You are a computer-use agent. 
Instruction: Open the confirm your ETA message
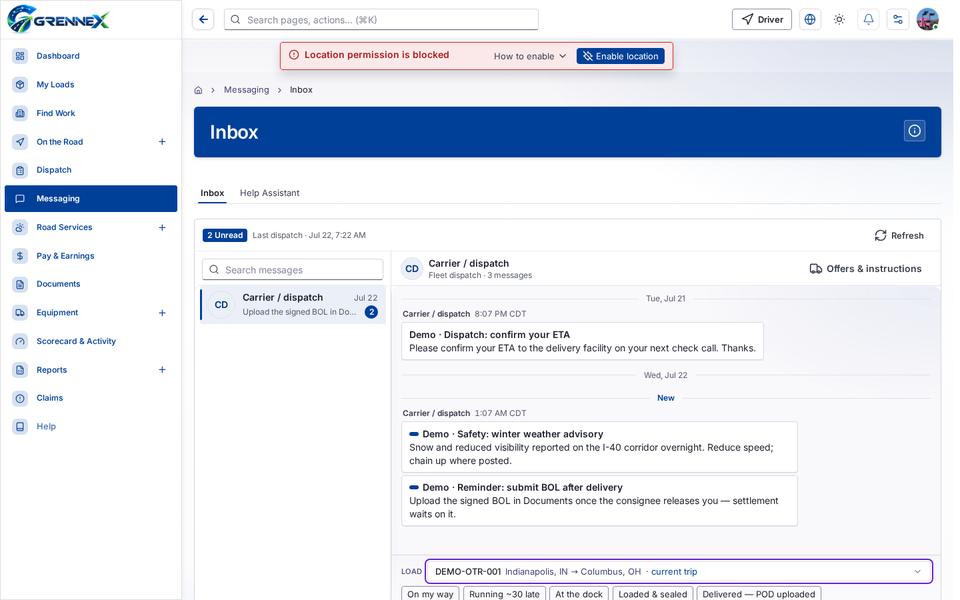coord(582,341)
